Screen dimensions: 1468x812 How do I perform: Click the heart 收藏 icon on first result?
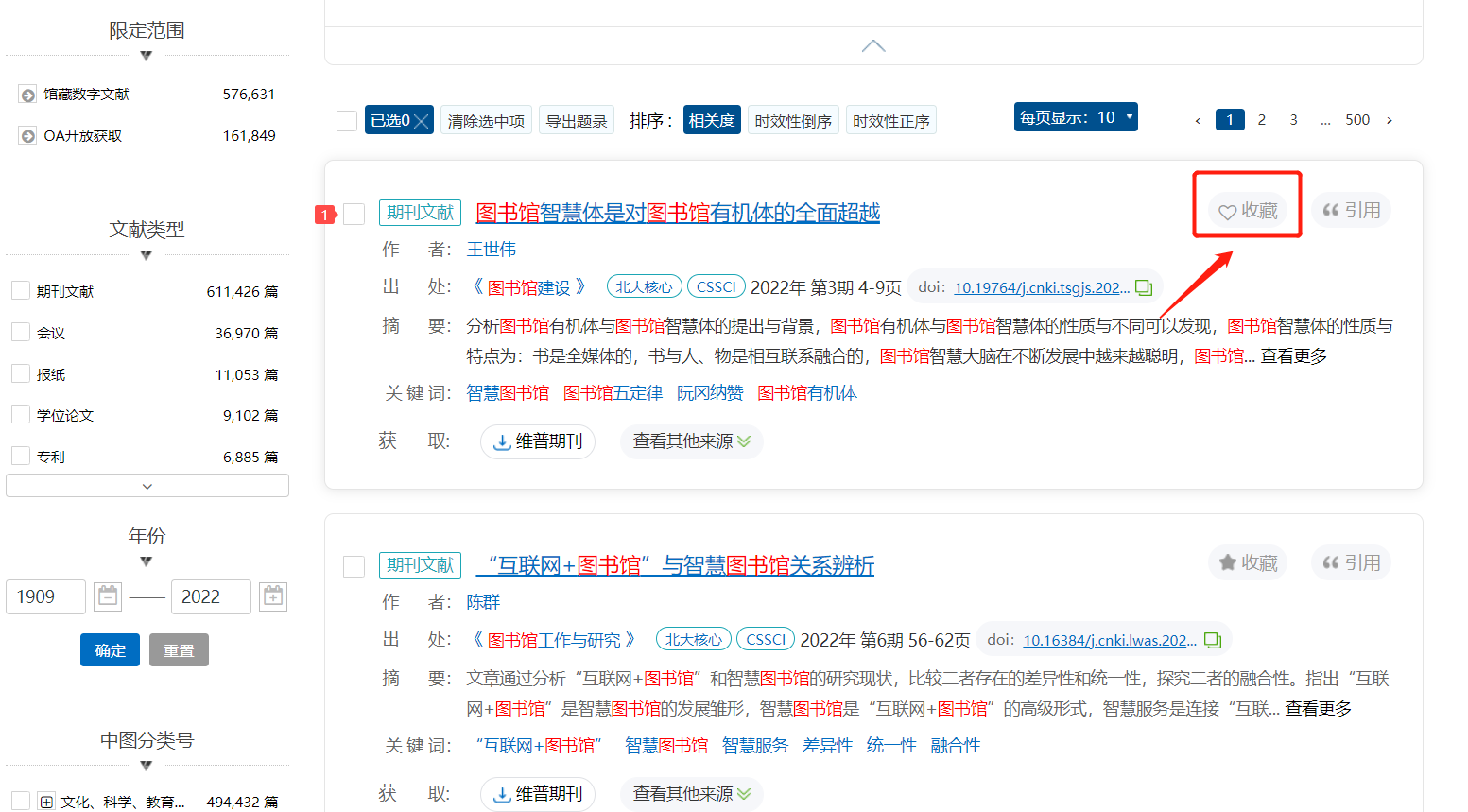[1227, 212]
